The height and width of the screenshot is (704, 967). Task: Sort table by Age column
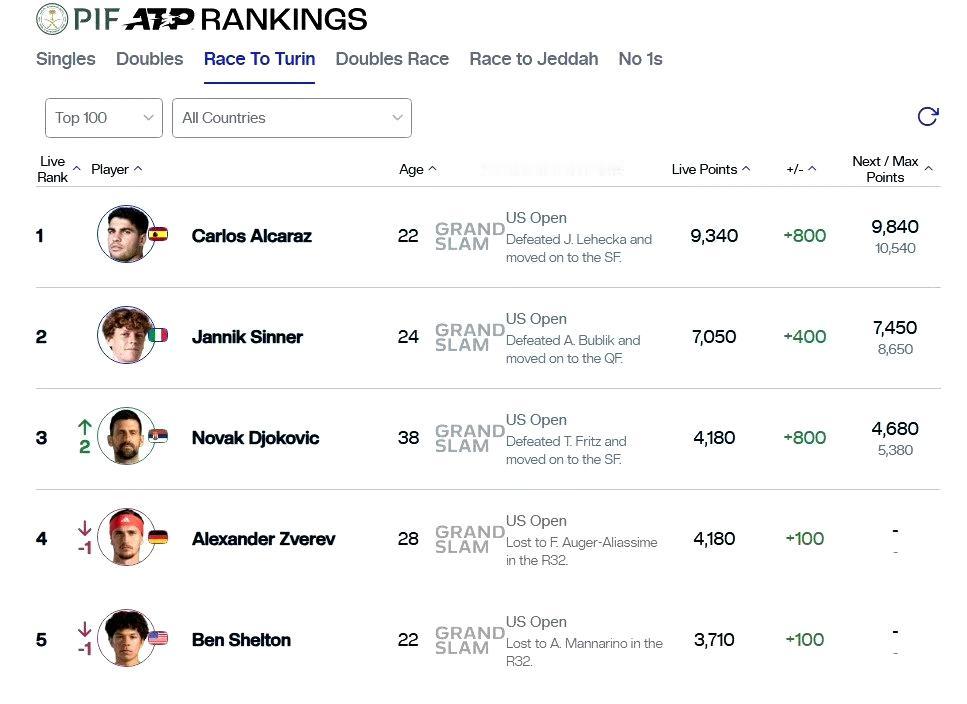click(418, 169)
